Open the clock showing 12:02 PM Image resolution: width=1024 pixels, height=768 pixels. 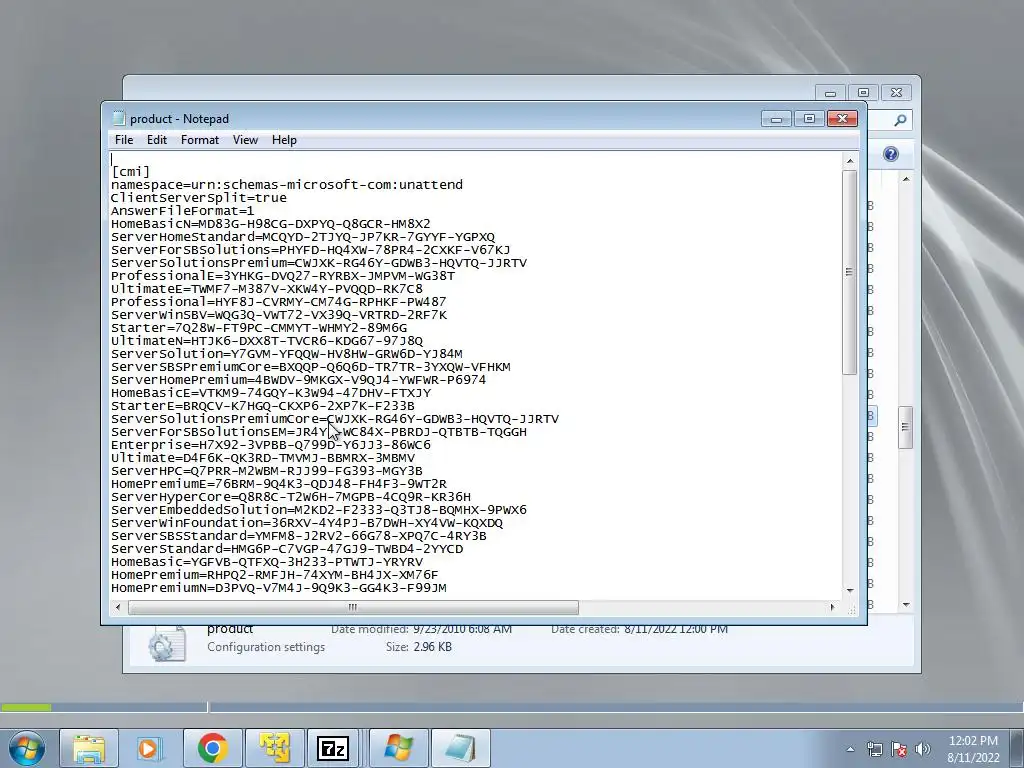[x=973, y=749]
